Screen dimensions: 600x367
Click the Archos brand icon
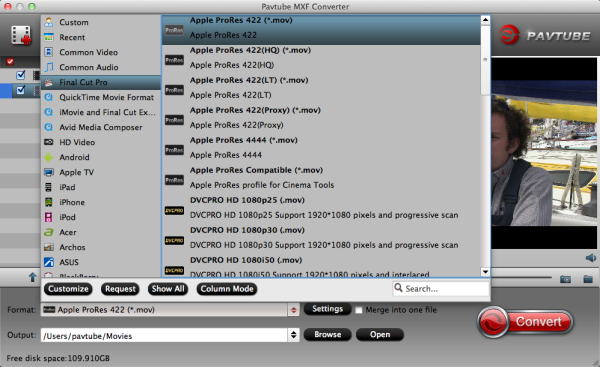pyautogui.click(x=49, y=247)
